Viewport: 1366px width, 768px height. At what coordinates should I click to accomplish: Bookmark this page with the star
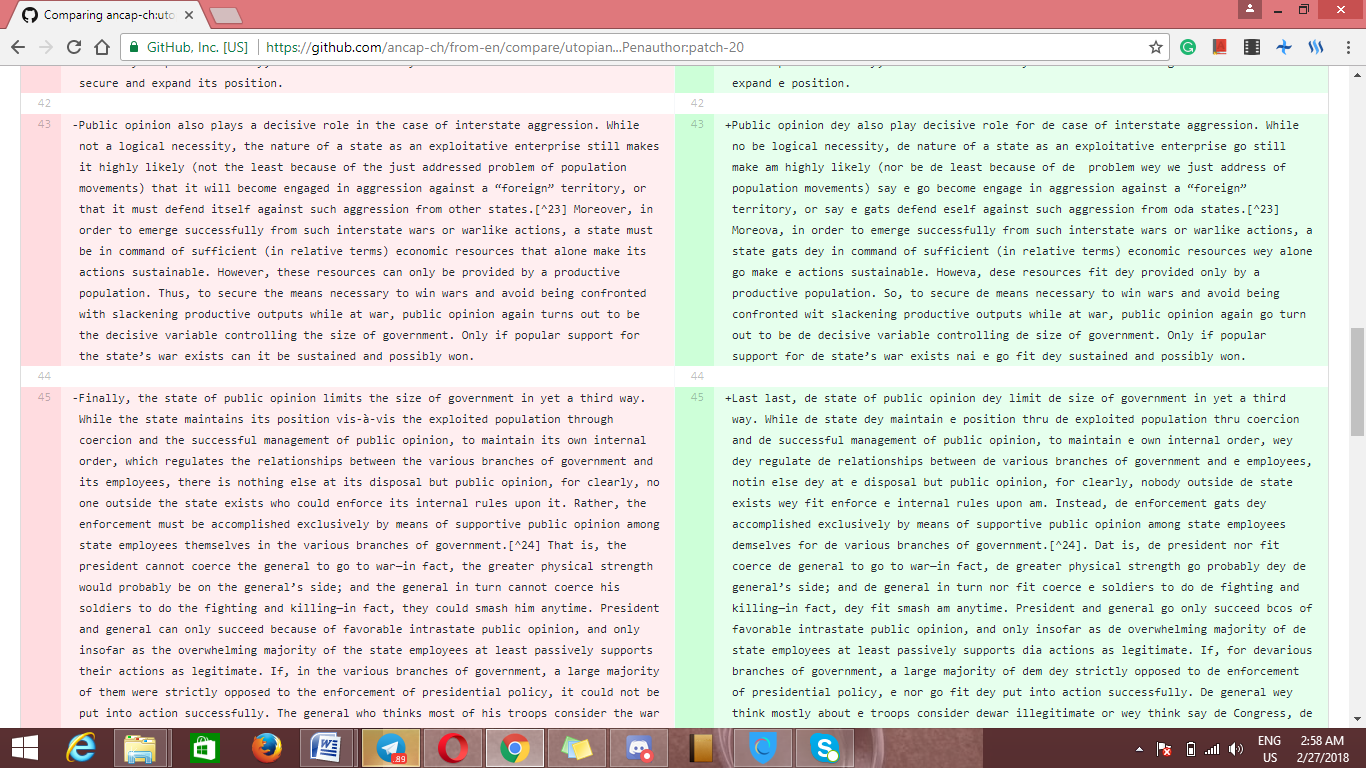(1156, 47)
